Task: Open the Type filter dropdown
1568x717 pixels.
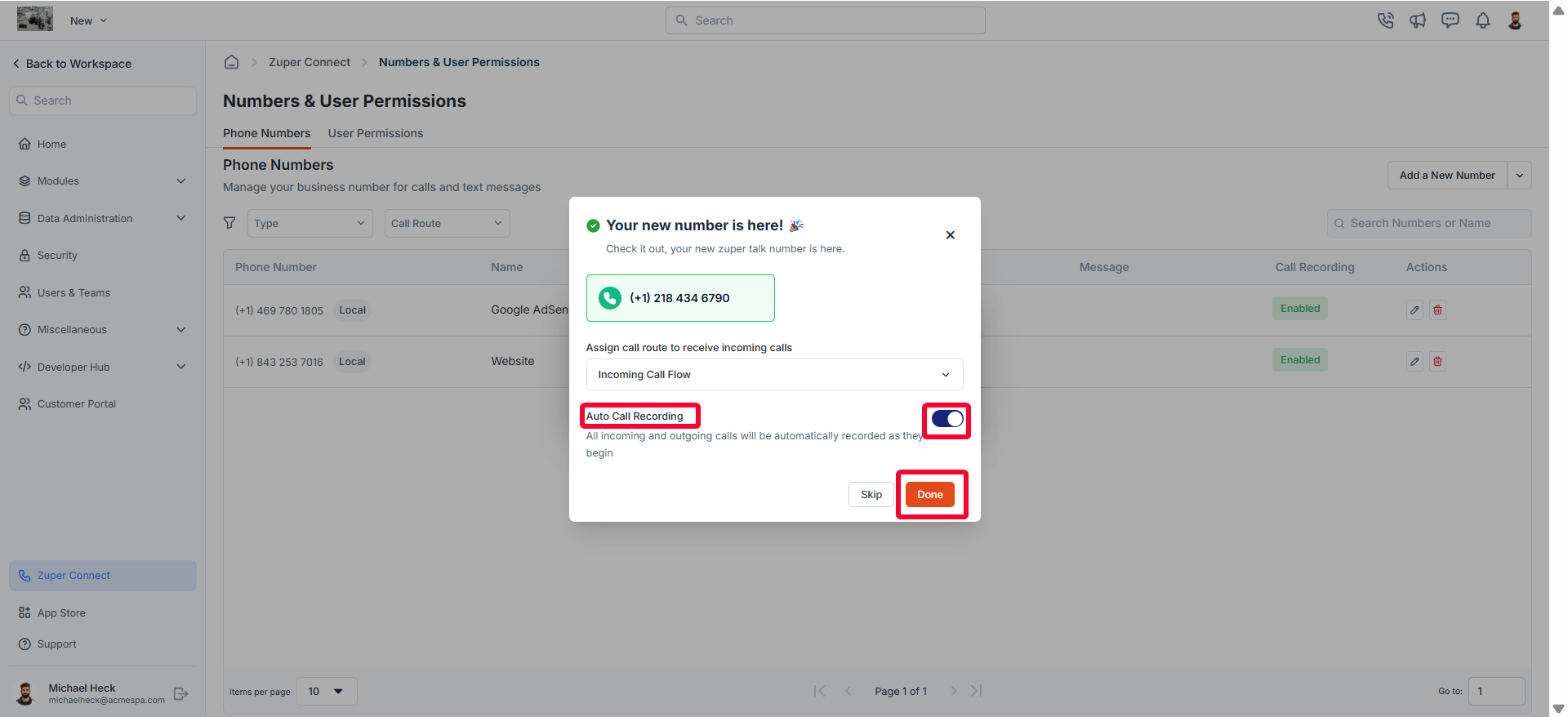Action: tap(310, 224)
